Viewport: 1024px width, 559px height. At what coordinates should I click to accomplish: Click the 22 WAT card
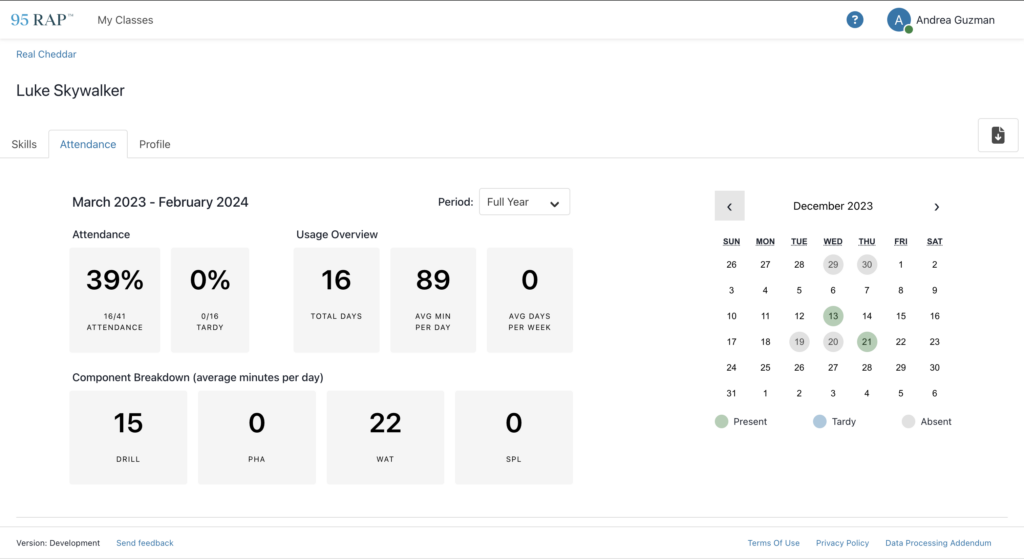point(385,438)
